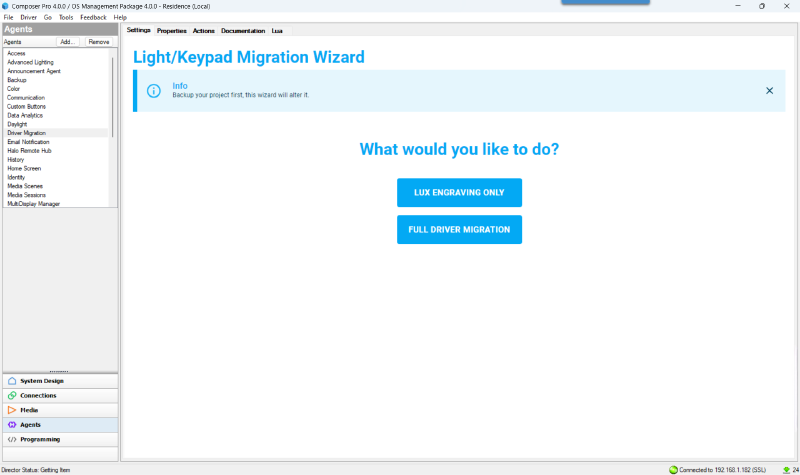Select the Data Analytics agent
Screen dimensions: 800x475
25,115
